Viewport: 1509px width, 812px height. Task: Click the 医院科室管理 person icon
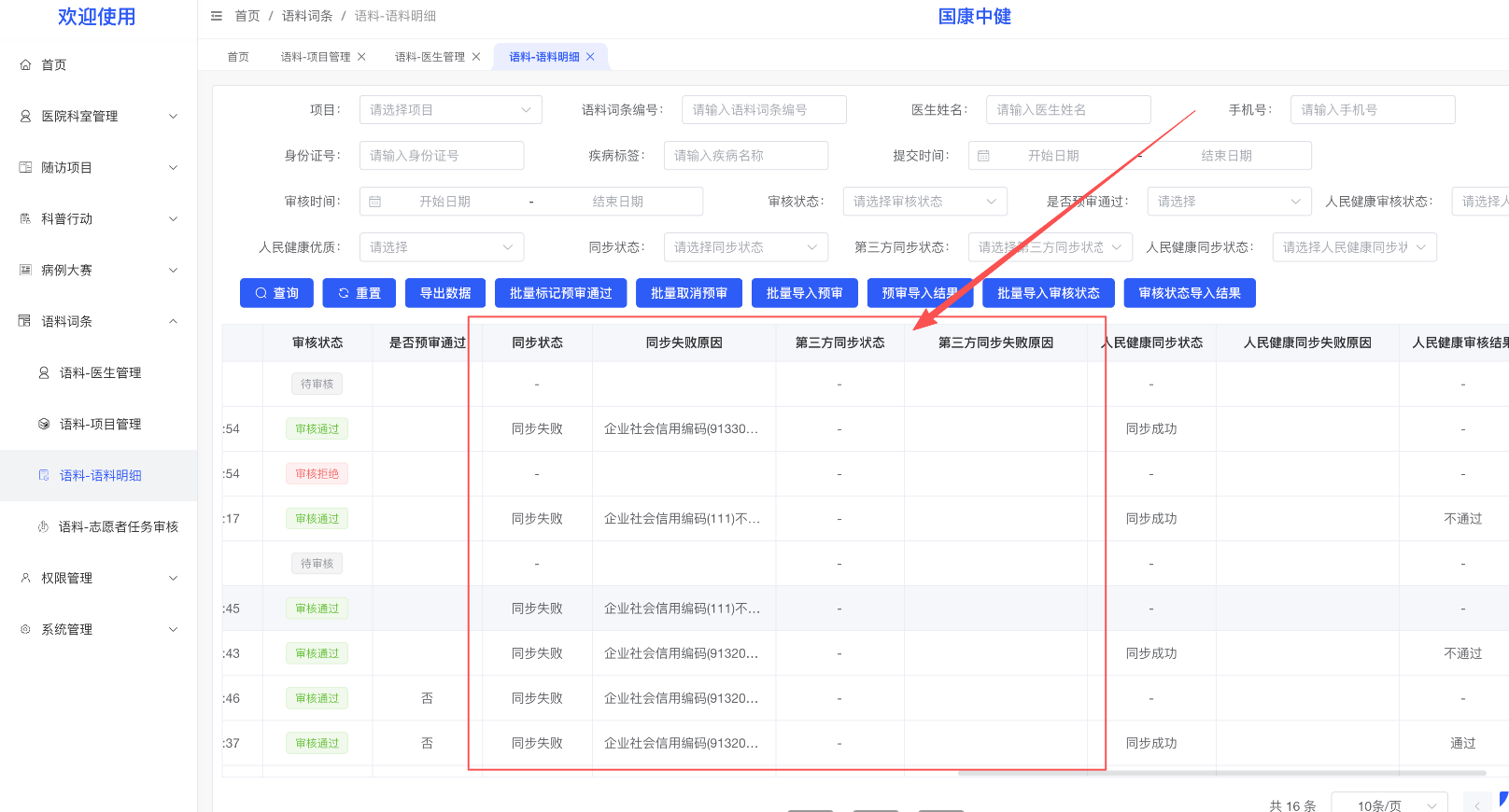coord(25,116)
